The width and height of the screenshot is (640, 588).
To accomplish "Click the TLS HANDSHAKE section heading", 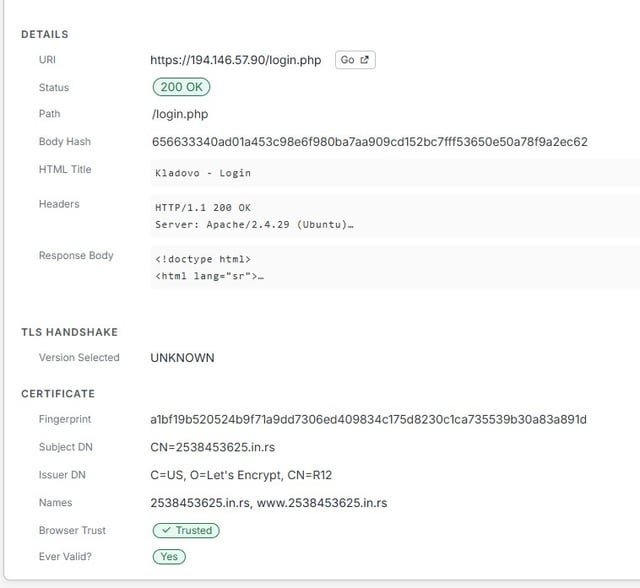I will coord(70,331).
